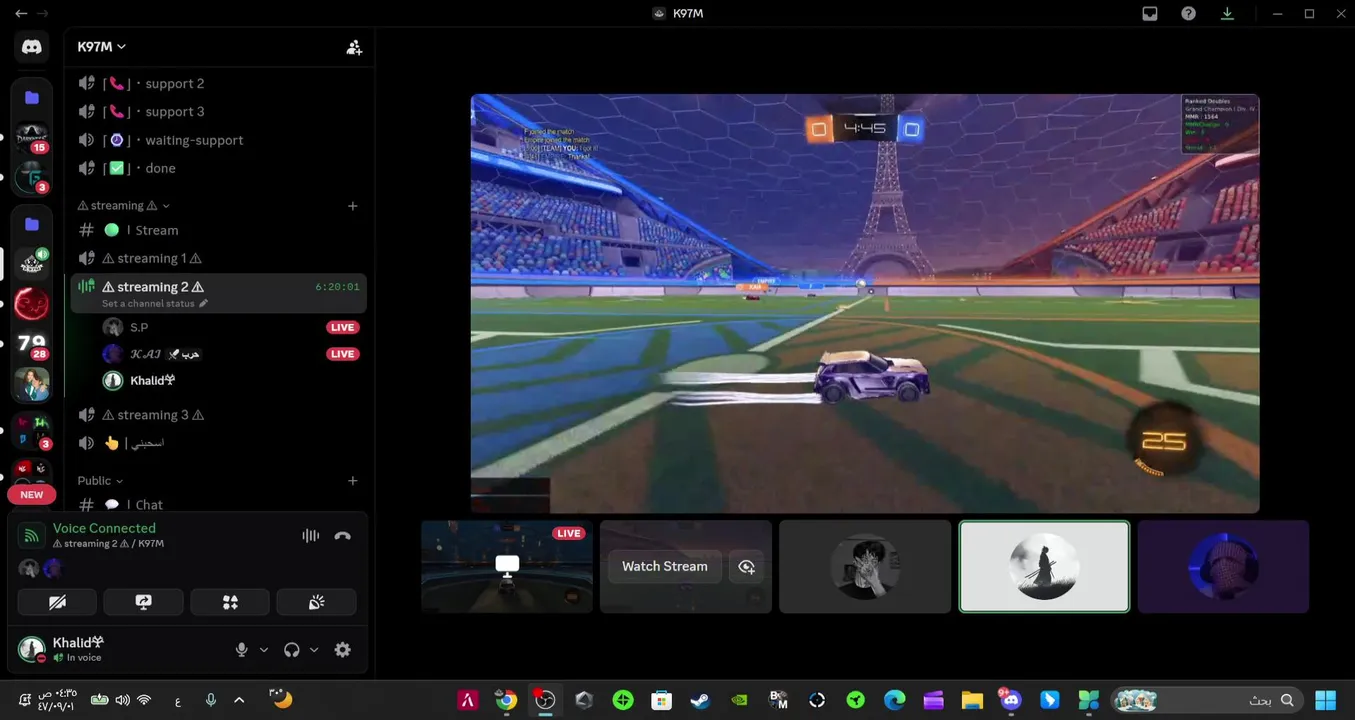This screenshot has width=1355, height=720.
Task: Open Steam from the taskbar
Action: pyautogui.click(x=701, y=700)
